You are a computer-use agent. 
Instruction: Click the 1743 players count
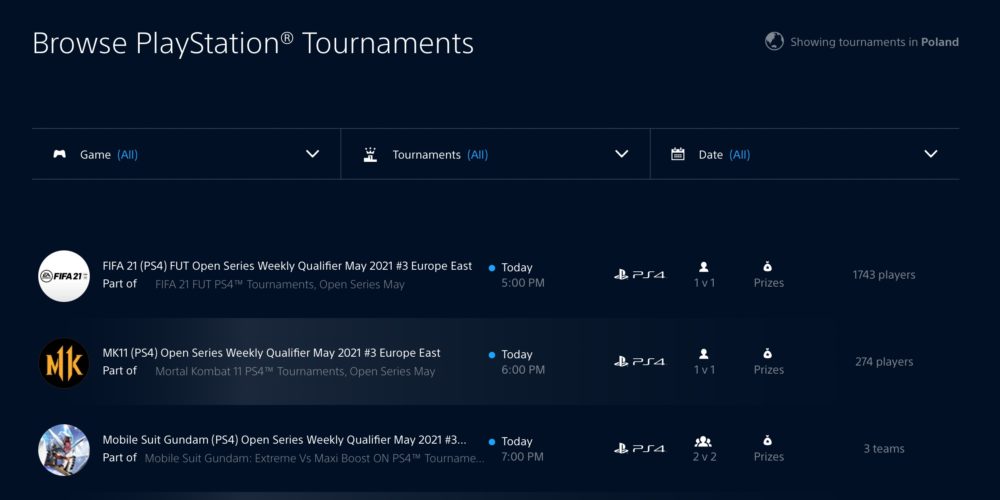click(x=884, y=275)
